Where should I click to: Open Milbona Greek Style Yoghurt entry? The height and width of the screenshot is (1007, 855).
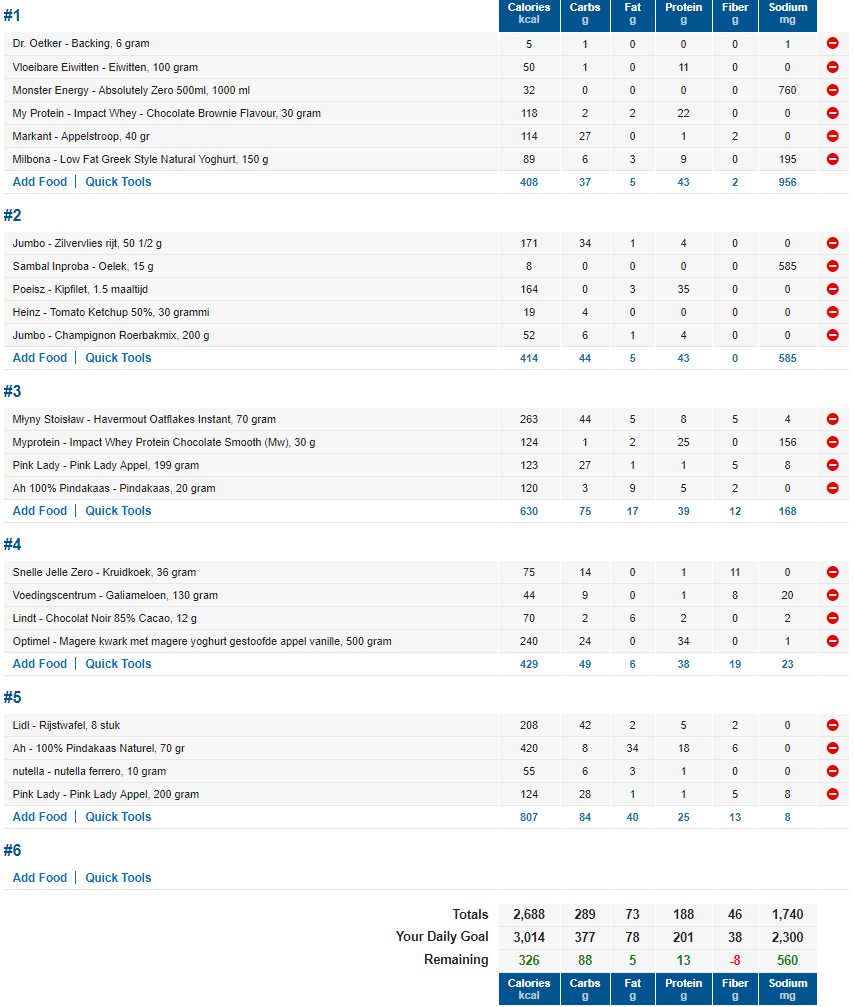coord(140,159)
